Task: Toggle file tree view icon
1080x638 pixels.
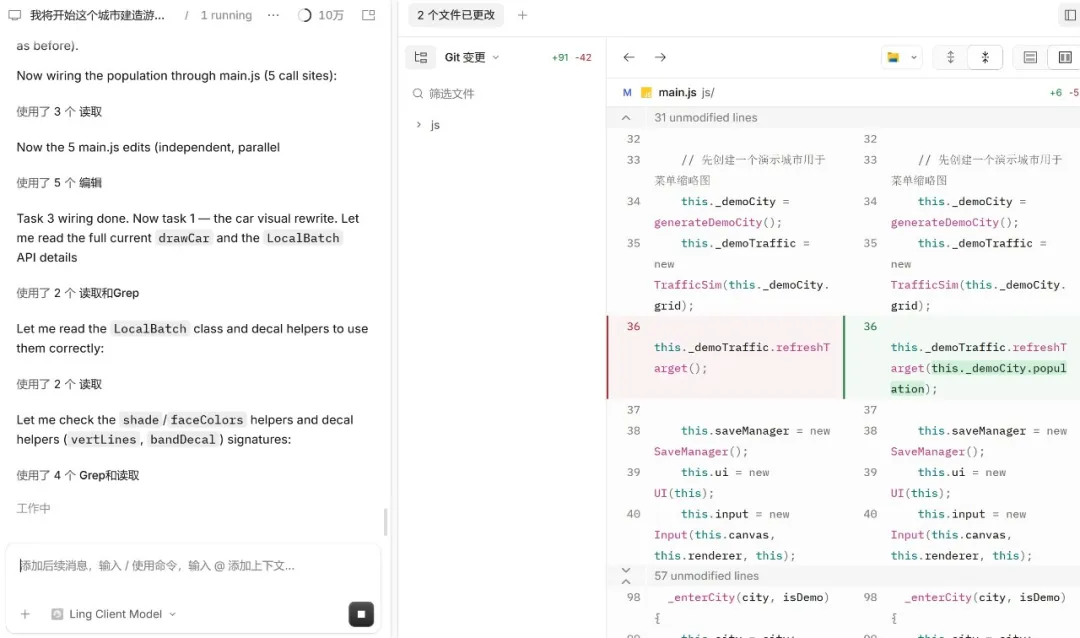Action: (421, 57)
